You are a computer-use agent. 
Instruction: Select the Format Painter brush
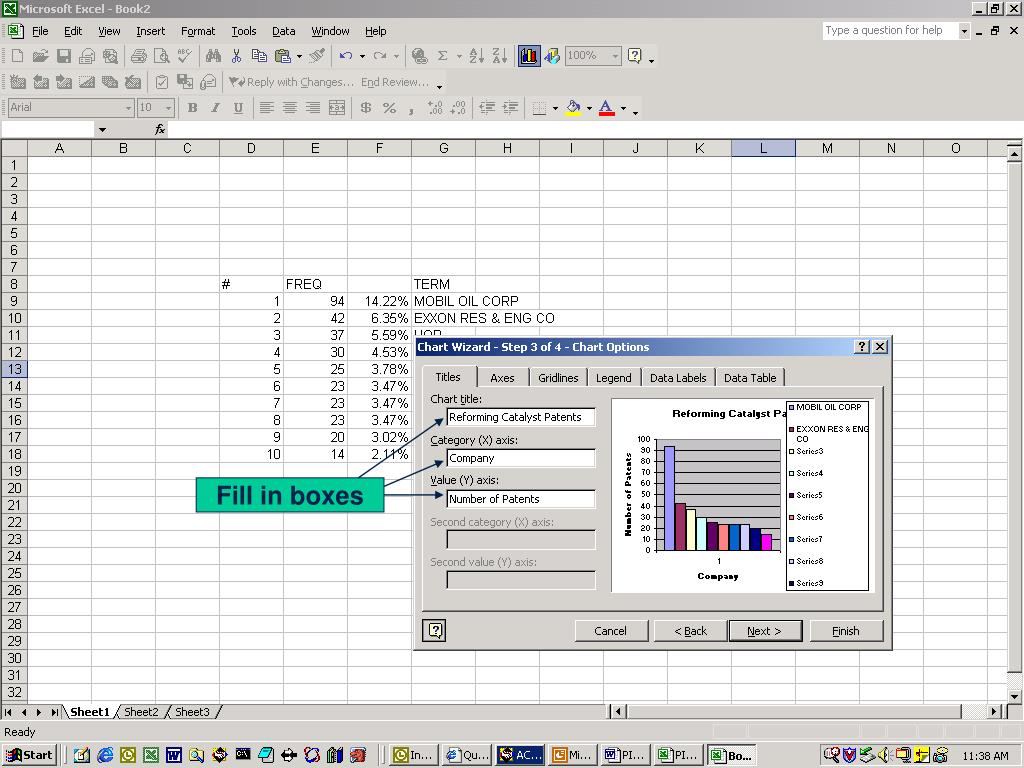click(x=317, y=56)
